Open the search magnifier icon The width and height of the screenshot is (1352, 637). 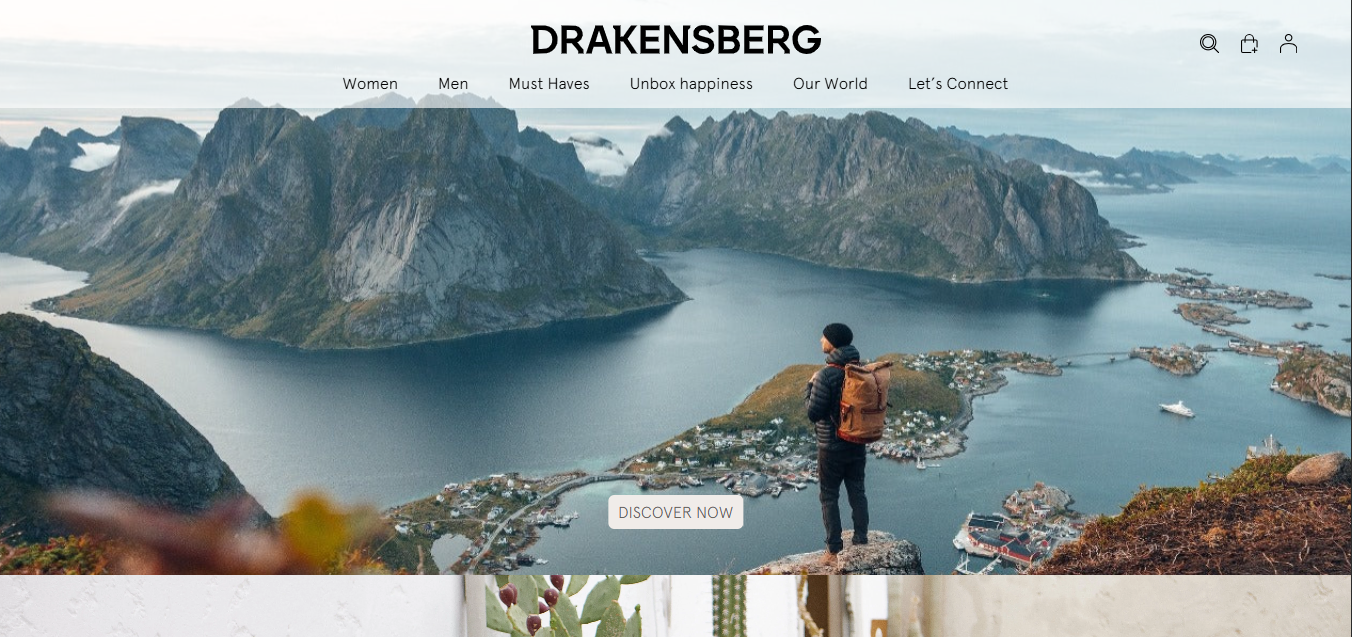click(1209, 44)
